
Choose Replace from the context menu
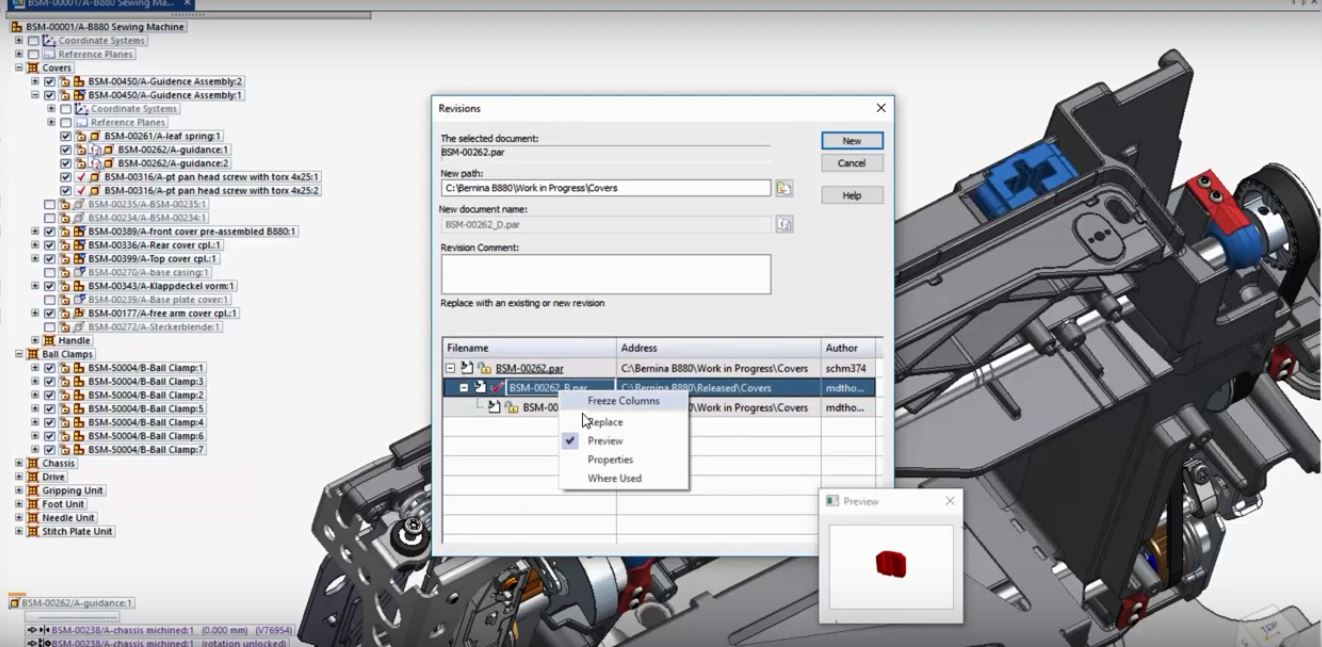(606, 422)
